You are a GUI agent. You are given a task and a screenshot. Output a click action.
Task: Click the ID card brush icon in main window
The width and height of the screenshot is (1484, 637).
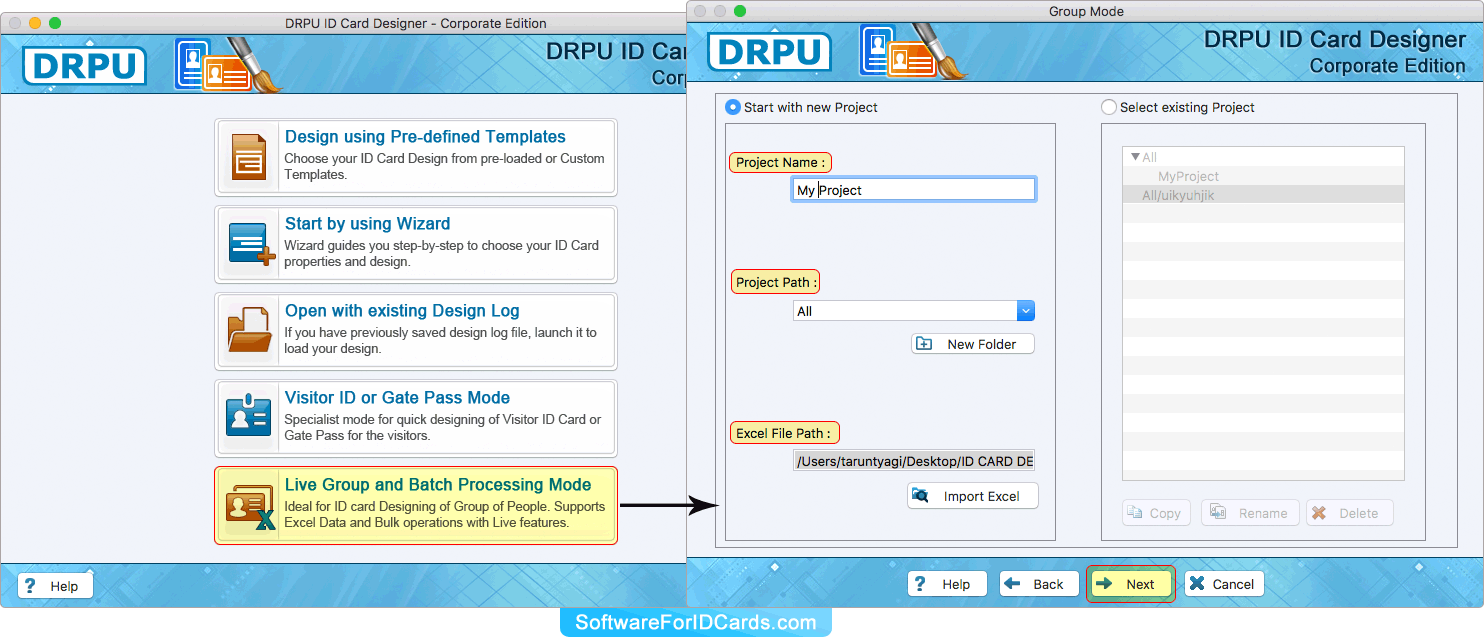point(229,65)
